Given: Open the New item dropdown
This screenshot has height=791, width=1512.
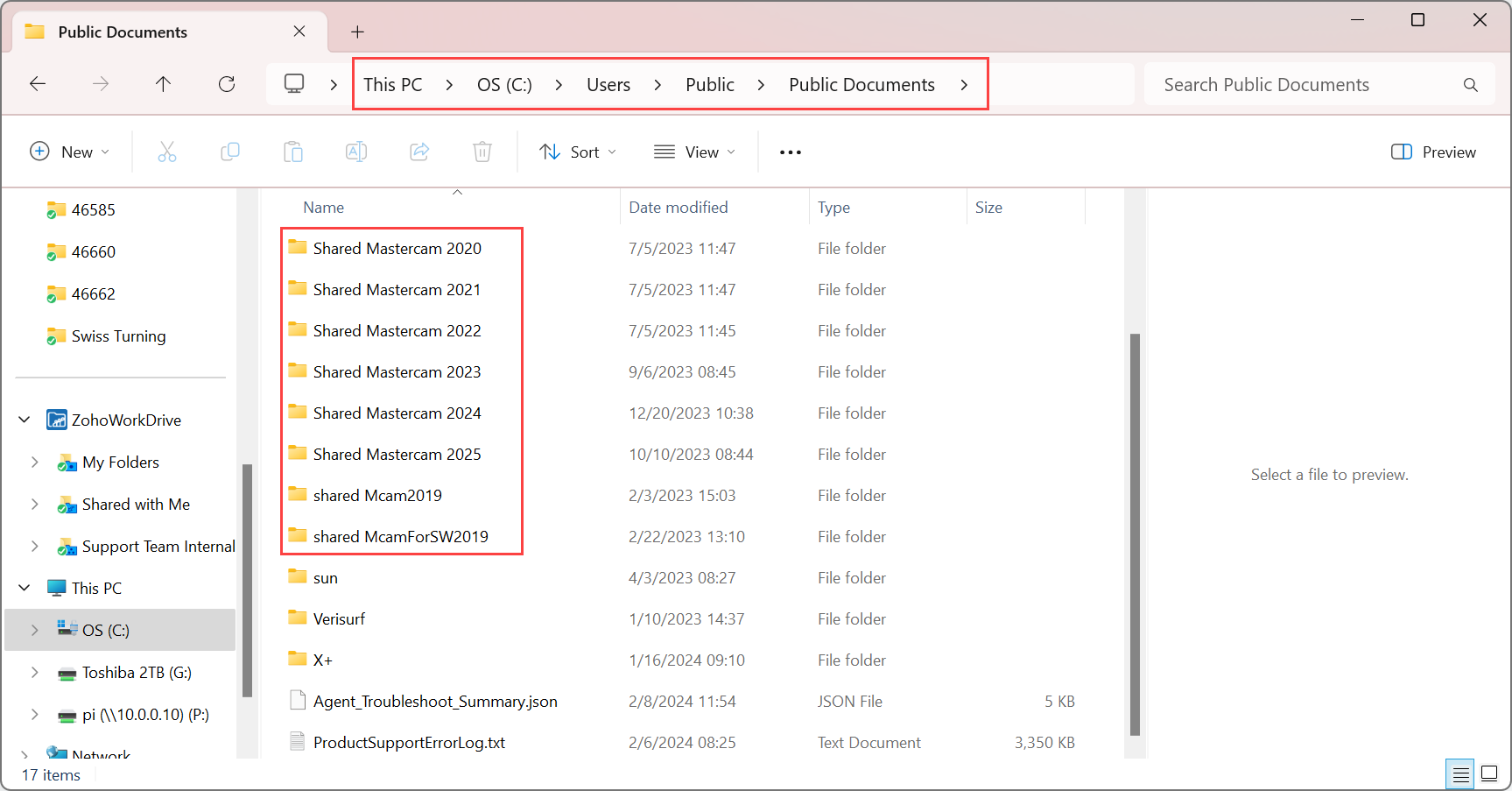Looking at the screenshot, I should click(70, 152).
